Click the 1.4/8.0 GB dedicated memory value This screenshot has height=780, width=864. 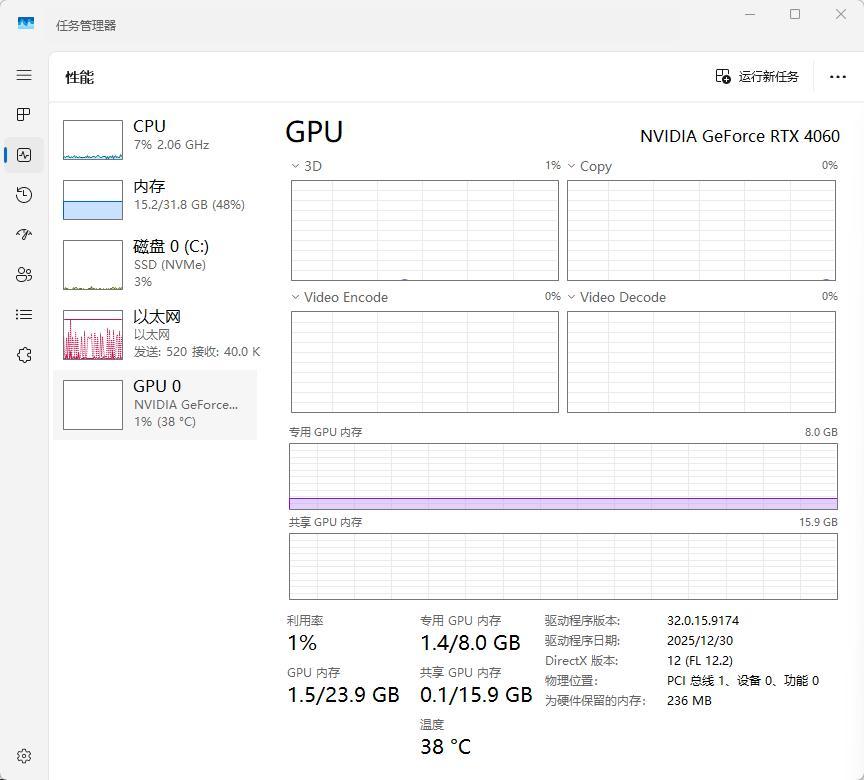(470, 643)
